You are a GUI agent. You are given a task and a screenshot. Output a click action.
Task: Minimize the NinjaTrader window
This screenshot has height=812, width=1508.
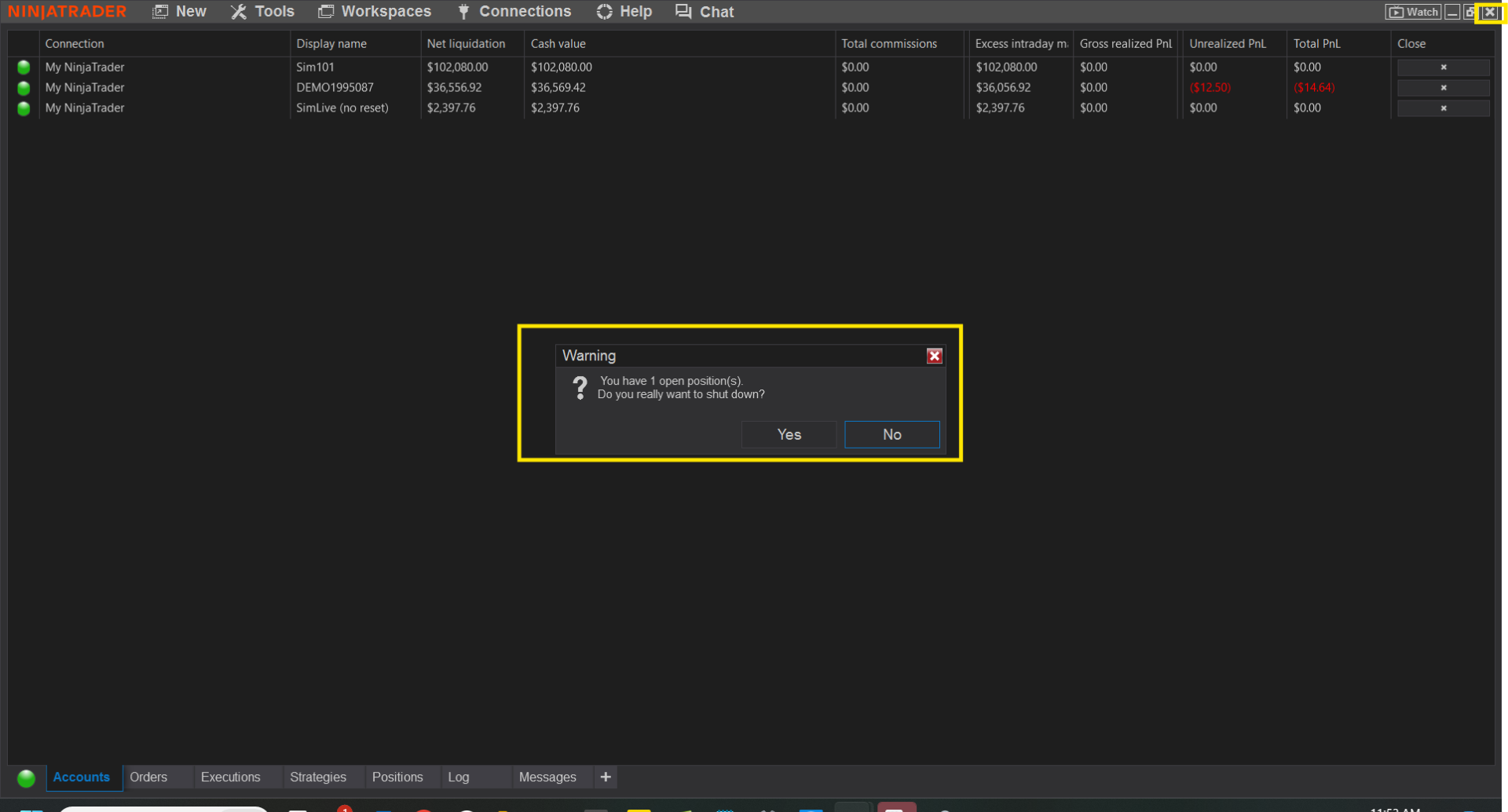point(1452,12)
